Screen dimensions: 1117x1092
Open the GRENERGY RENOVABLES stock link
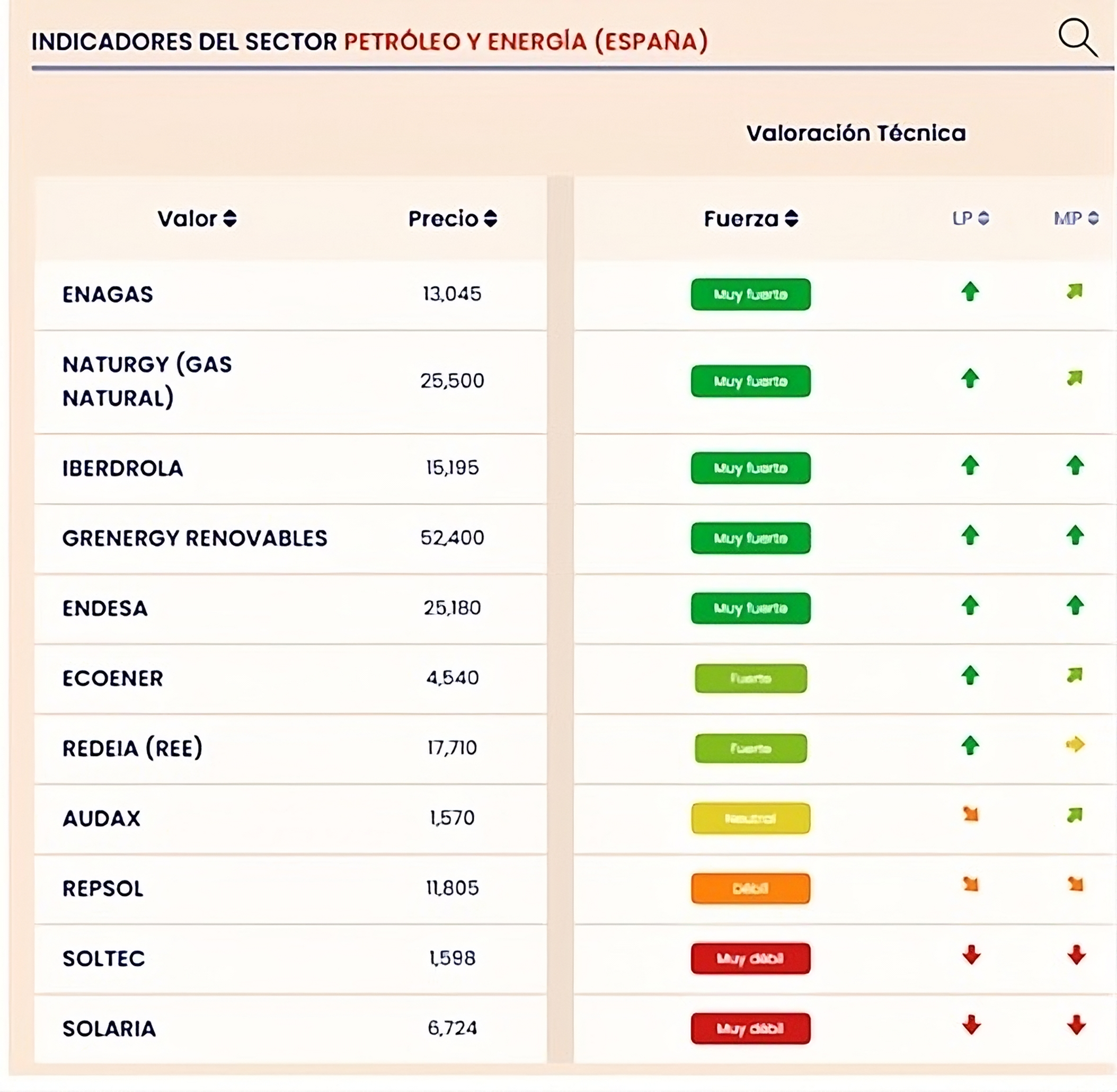tap(194, 538)
